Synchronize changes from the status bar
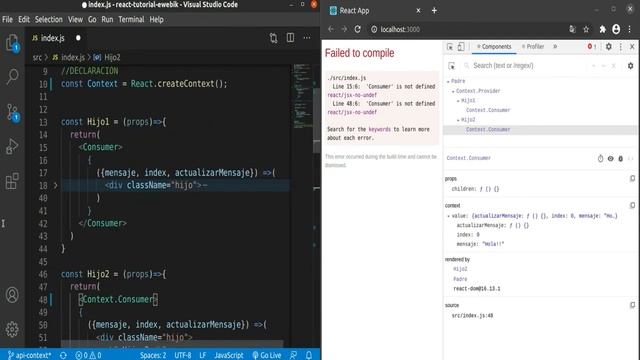This screenshot has width=640, height=360. [63, 355]
